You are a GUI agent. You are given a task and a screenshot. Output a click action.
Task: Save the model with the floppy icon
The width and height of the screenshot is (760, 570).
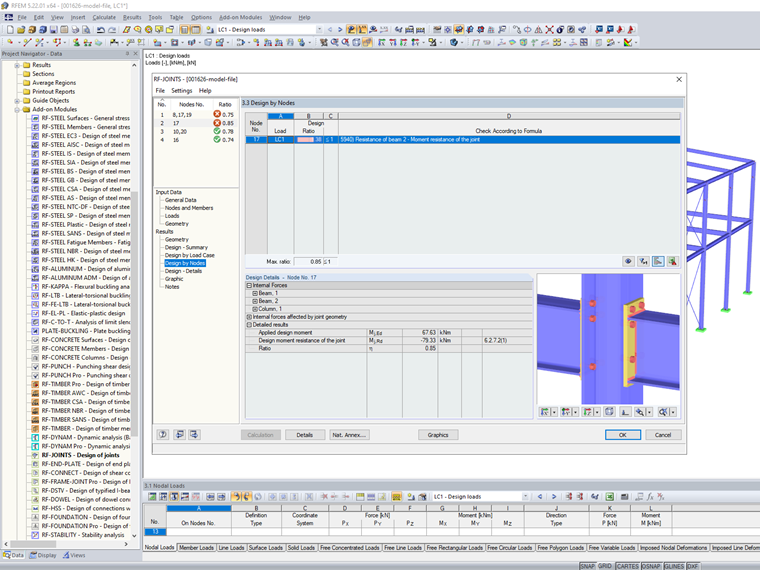[x=54, y=30]
